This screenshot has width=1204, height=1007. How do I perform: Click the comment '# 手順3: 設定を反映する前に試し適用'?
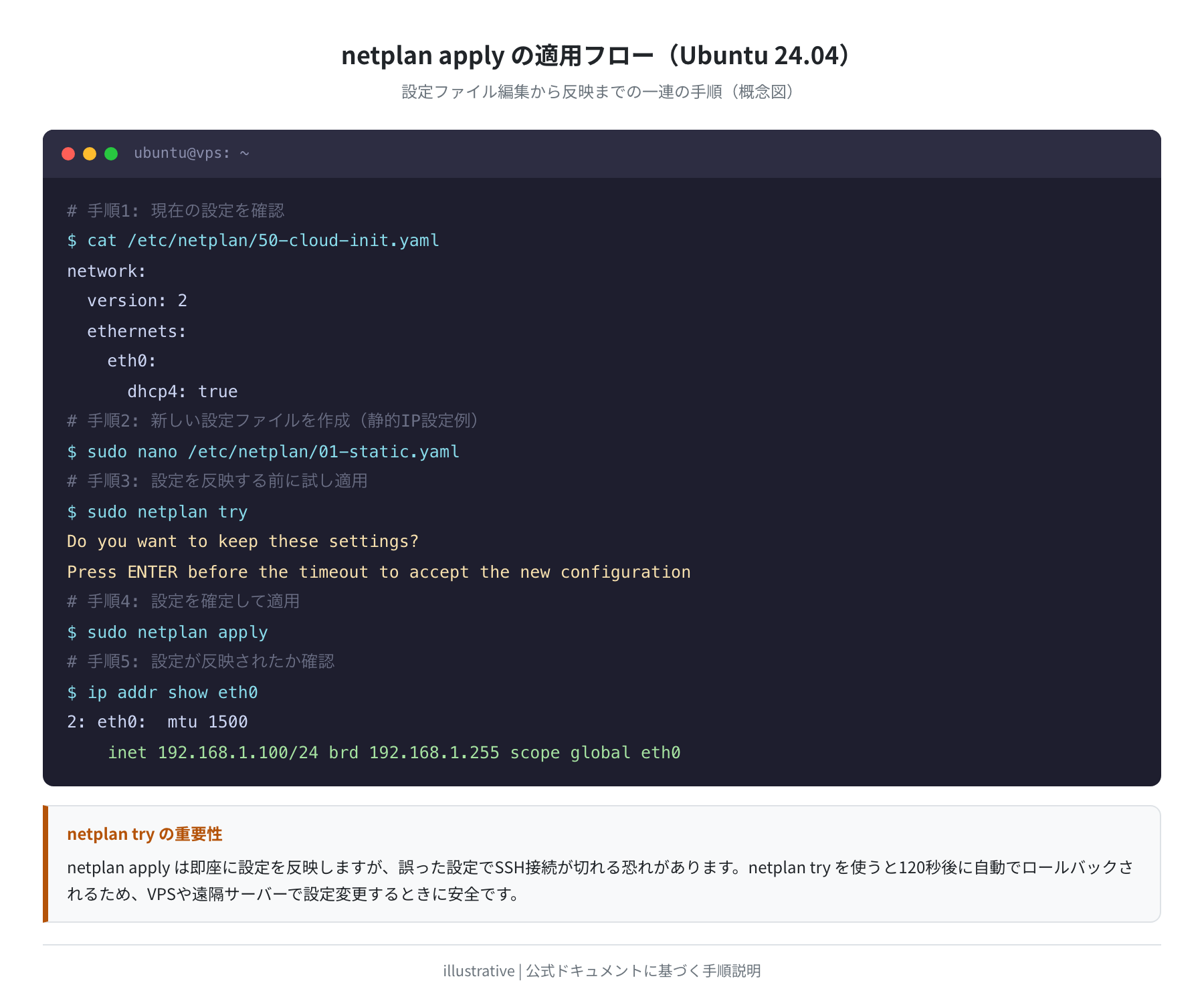click(x=217, y=481)
